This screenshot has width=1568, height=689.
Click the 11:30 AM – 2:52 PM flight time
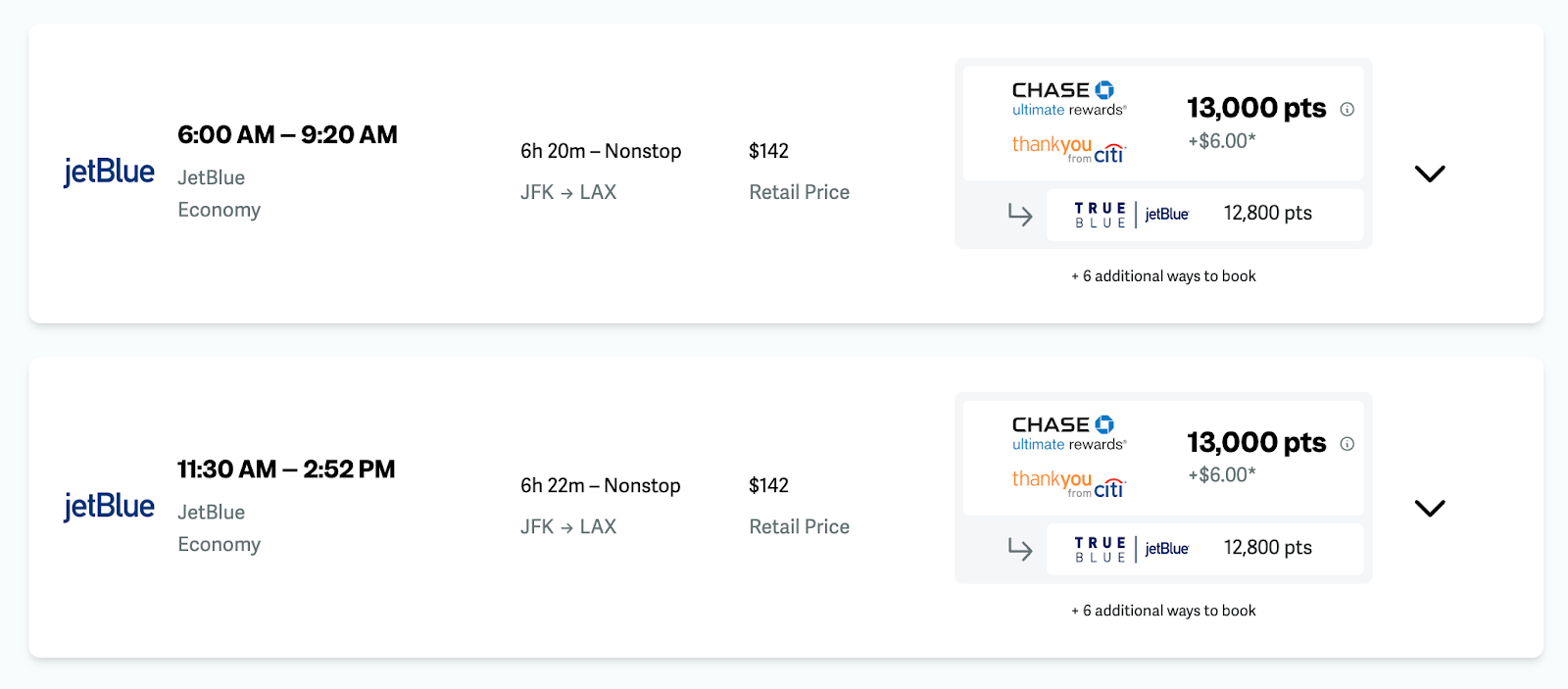[286, 469]
